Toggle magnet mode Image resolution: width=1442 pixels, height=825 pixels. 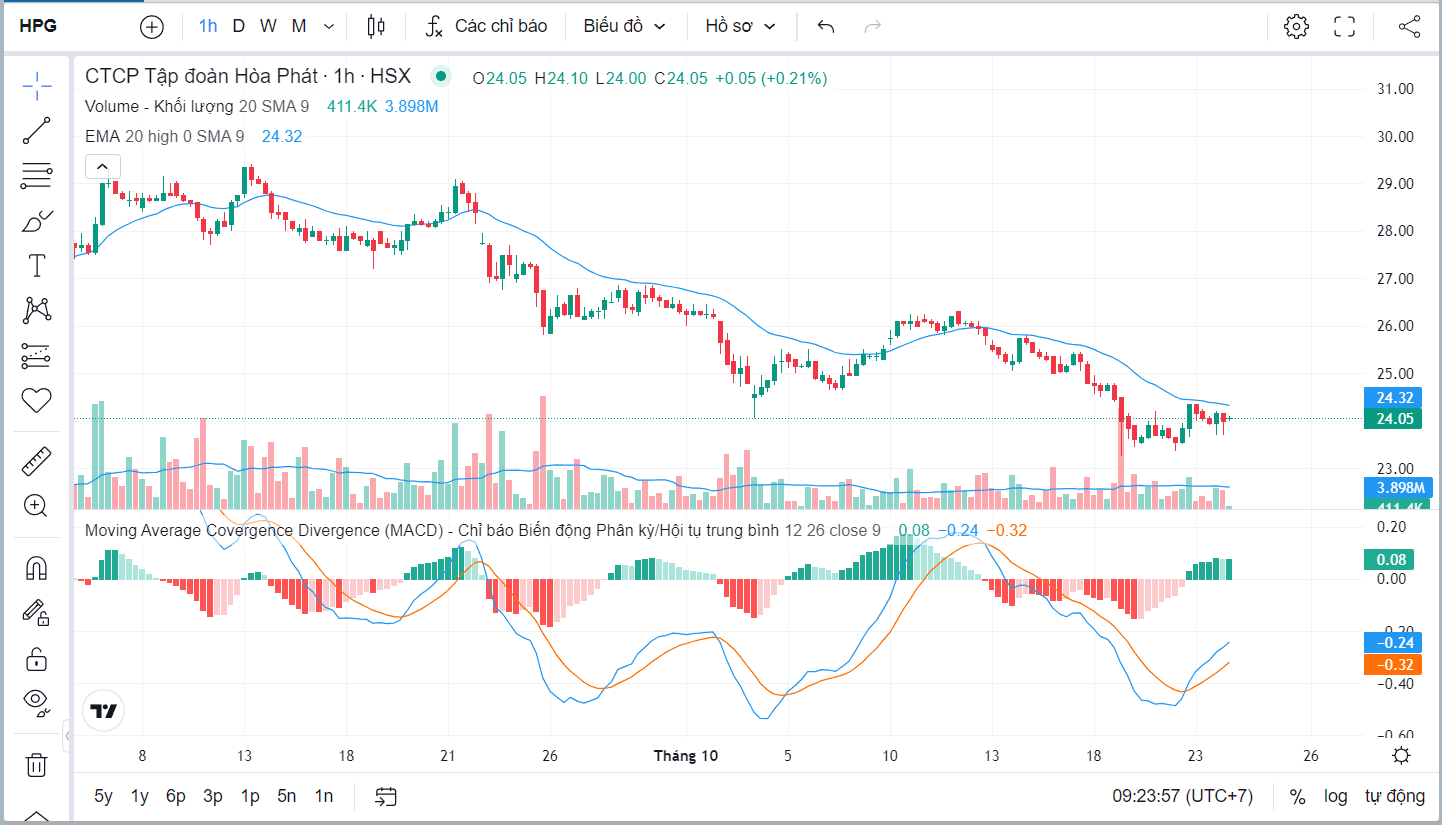[36, 569]
